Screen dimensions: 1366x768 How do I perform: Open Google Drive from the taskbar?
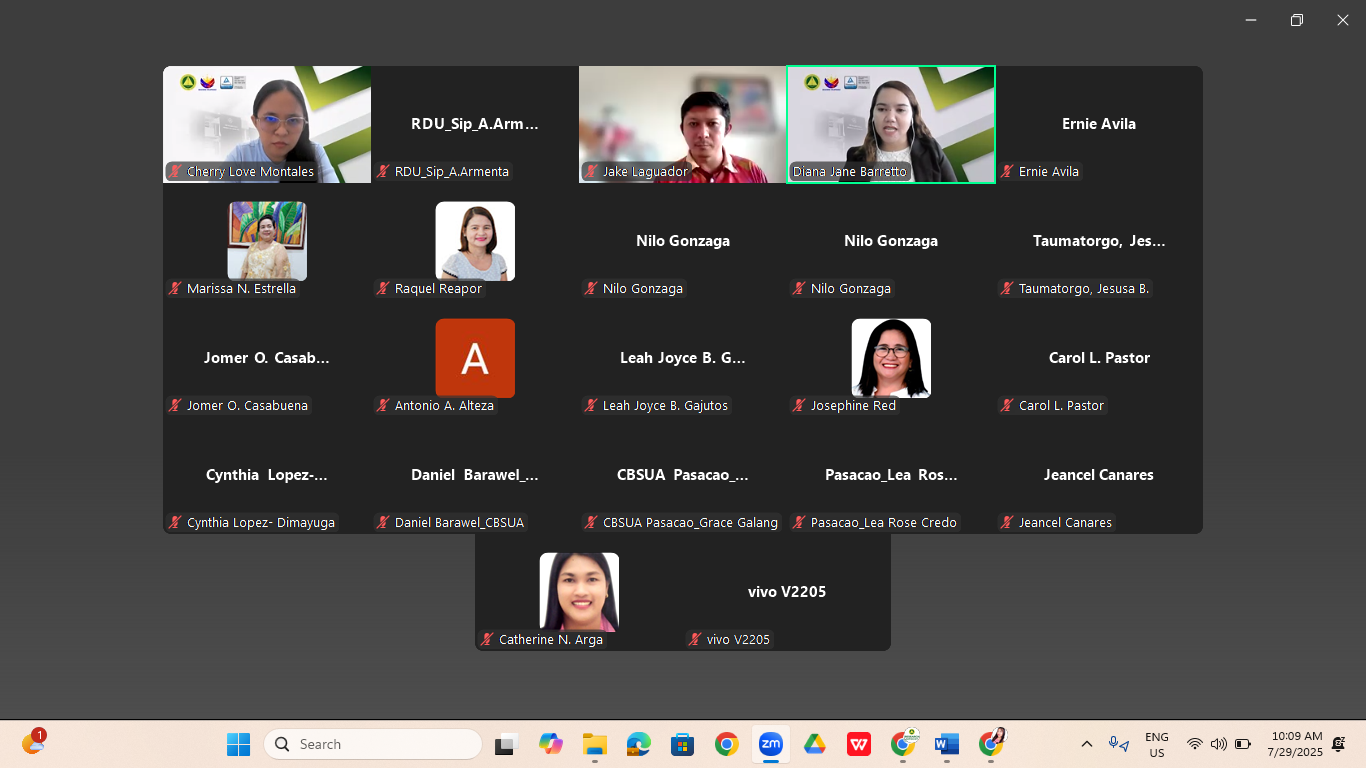(814, 744)
